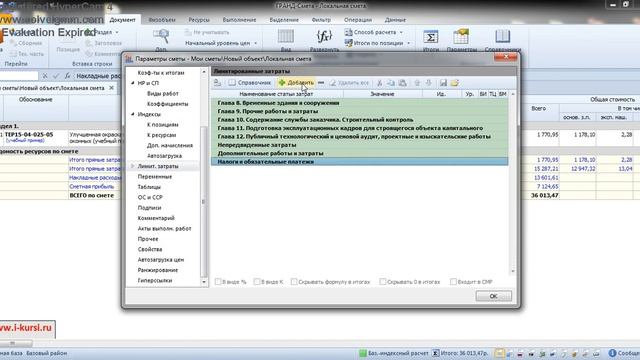The height and width of the screenshot is (360, 640).
Task: Select Подписи in the parameters tree
Action: tap(149, 208)
